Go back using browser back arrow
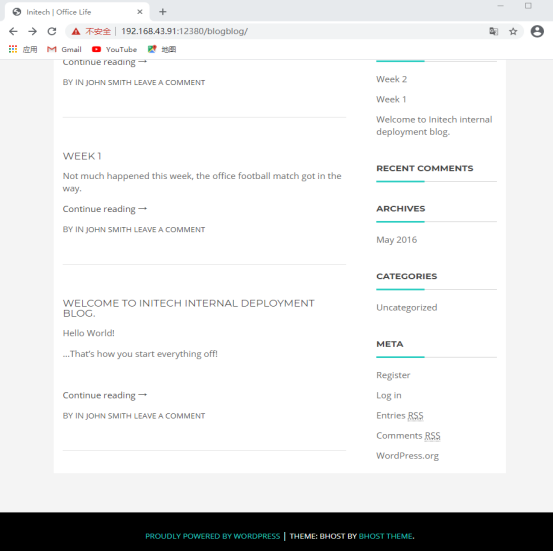This screenshot has height=551, width=553. click(13, 31)
